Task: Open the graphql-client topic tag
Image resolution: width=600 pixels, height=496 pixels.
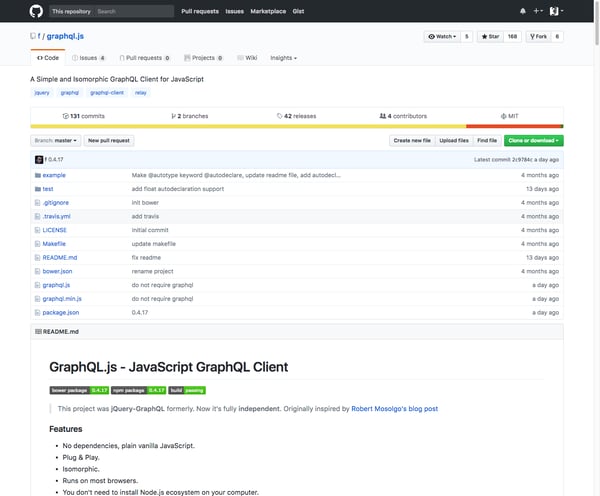Action: (x=107, y=93)
